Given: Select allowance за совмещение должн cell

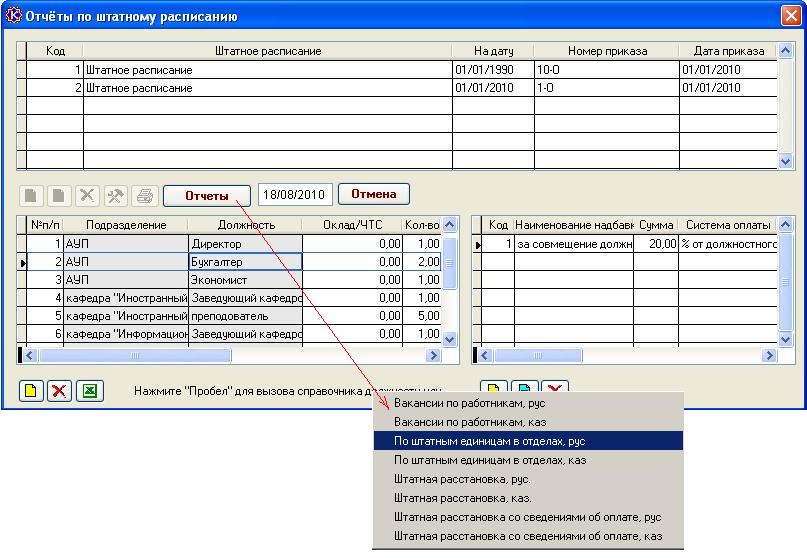Looking at the screenshot, I should tap(574, 243).
